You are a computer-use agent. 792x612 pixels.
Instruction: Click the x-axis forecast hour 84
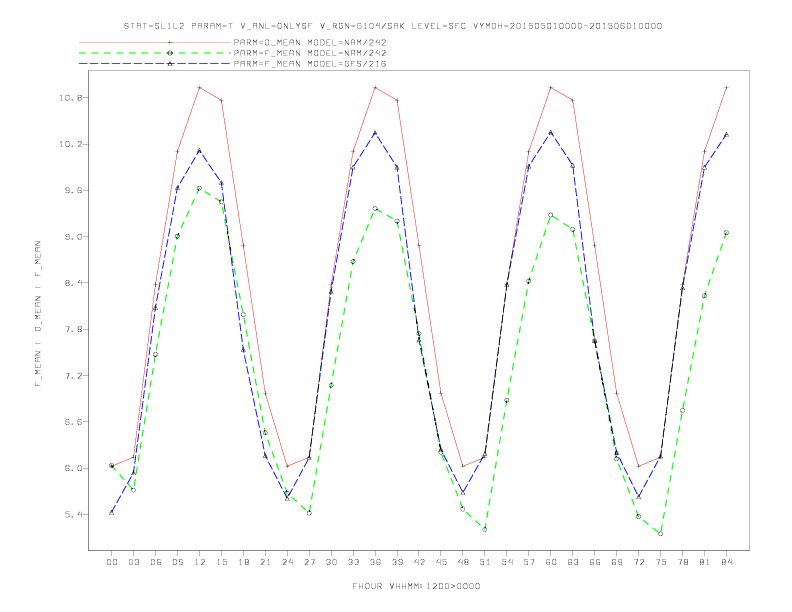point(727,562)
